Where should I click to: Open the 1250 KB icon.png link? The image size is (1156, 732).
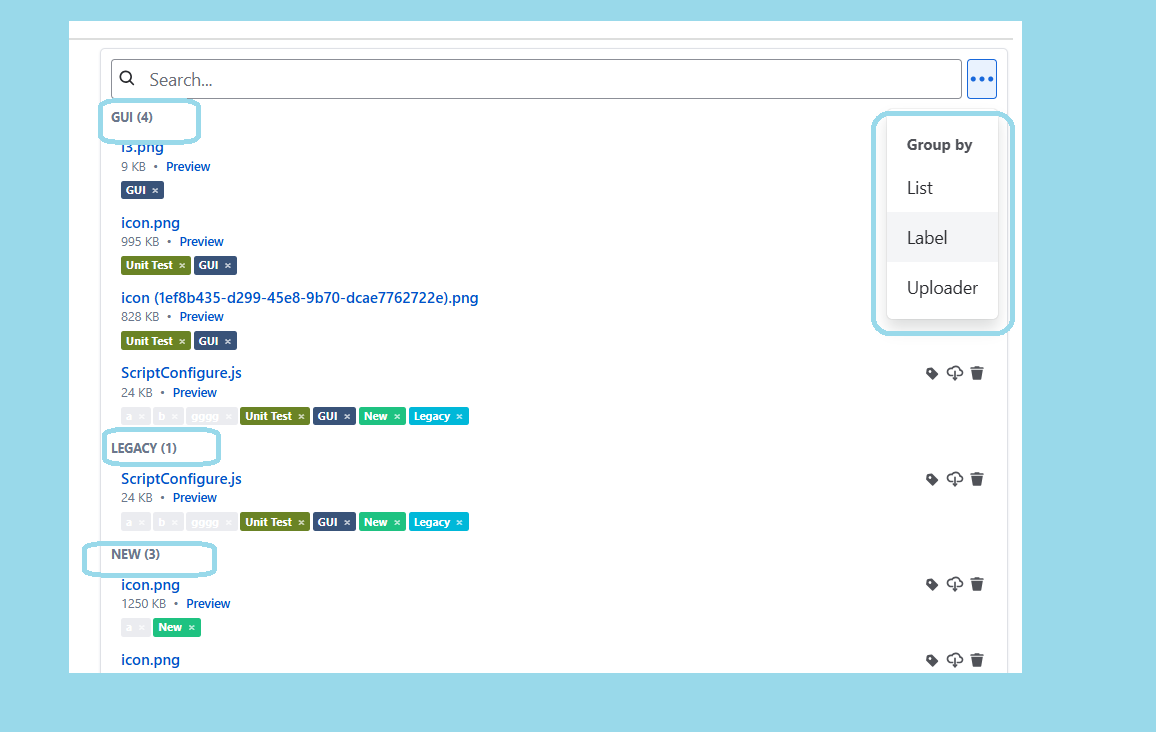click(x=150, y=585)
